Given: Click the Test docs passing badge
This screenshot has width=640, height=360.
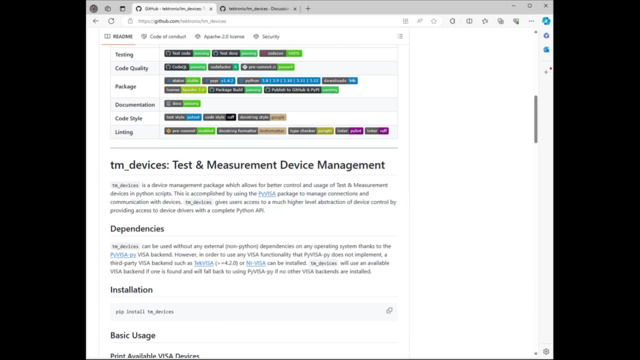Looking at the screenshot, I should tap(235, 53).
